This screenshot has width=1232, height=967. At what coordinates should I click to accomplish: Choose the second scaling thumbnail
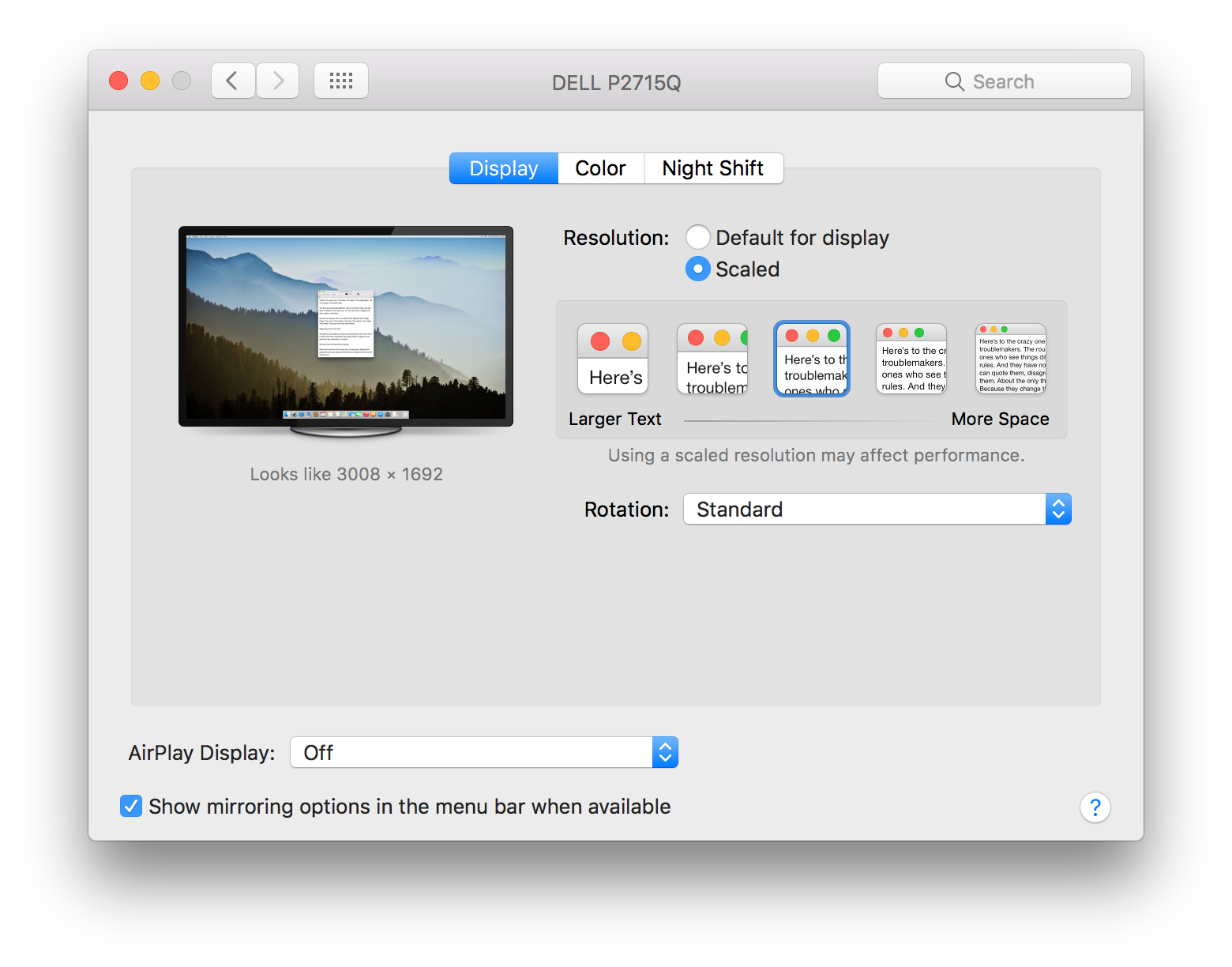coord(712,359)
